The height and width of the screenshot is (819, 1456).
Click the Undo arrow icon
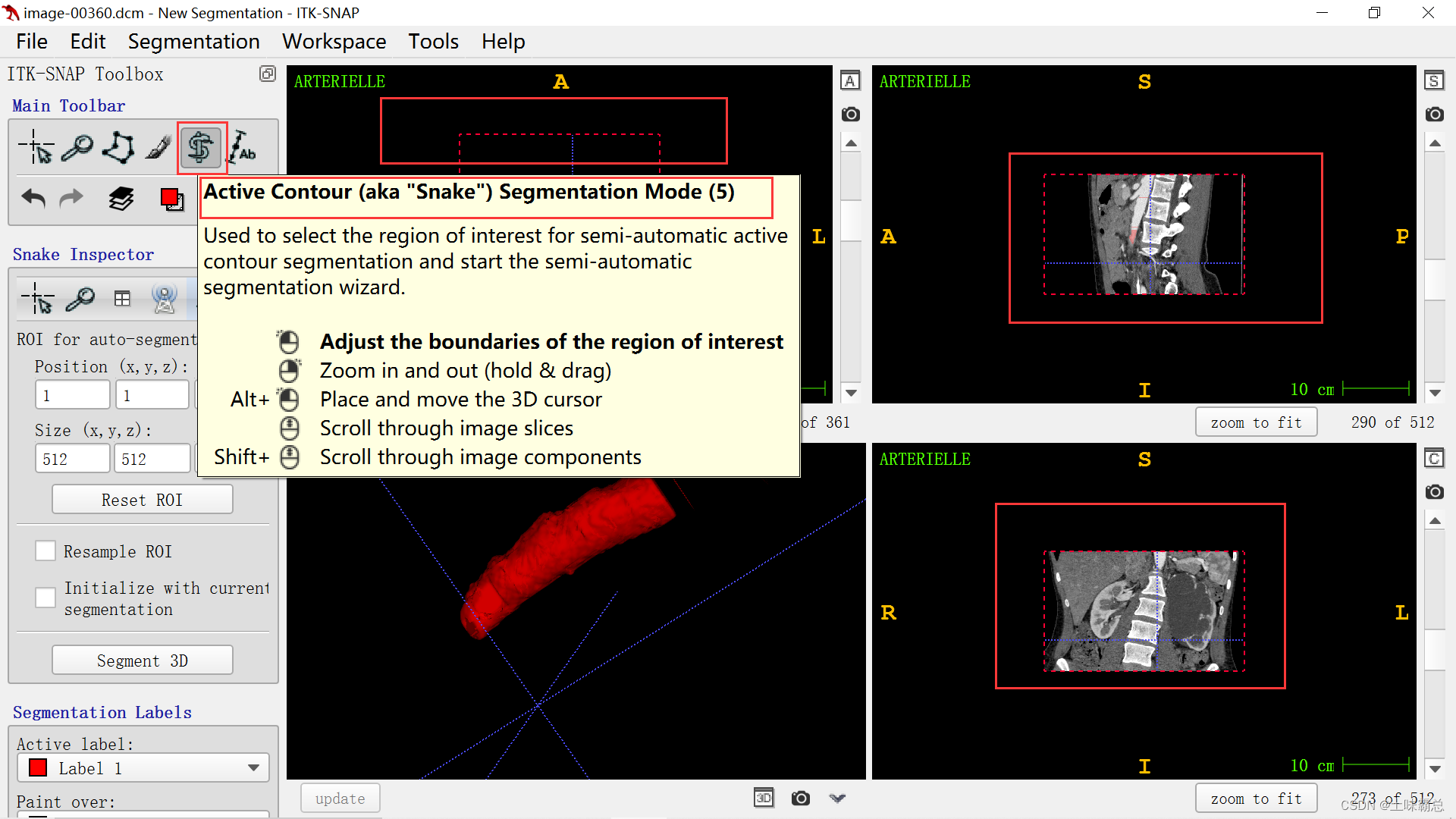point(33,199)
